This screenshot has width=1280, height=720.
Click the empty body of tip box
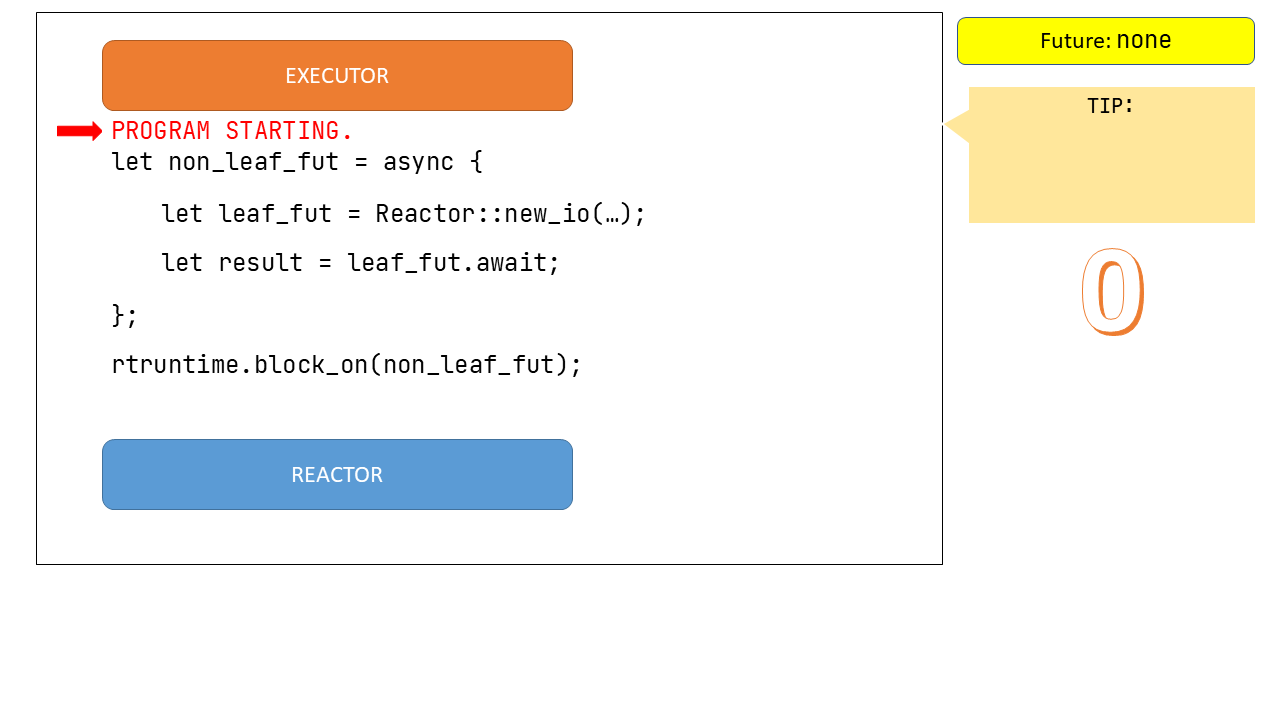tap(1111, 170)
